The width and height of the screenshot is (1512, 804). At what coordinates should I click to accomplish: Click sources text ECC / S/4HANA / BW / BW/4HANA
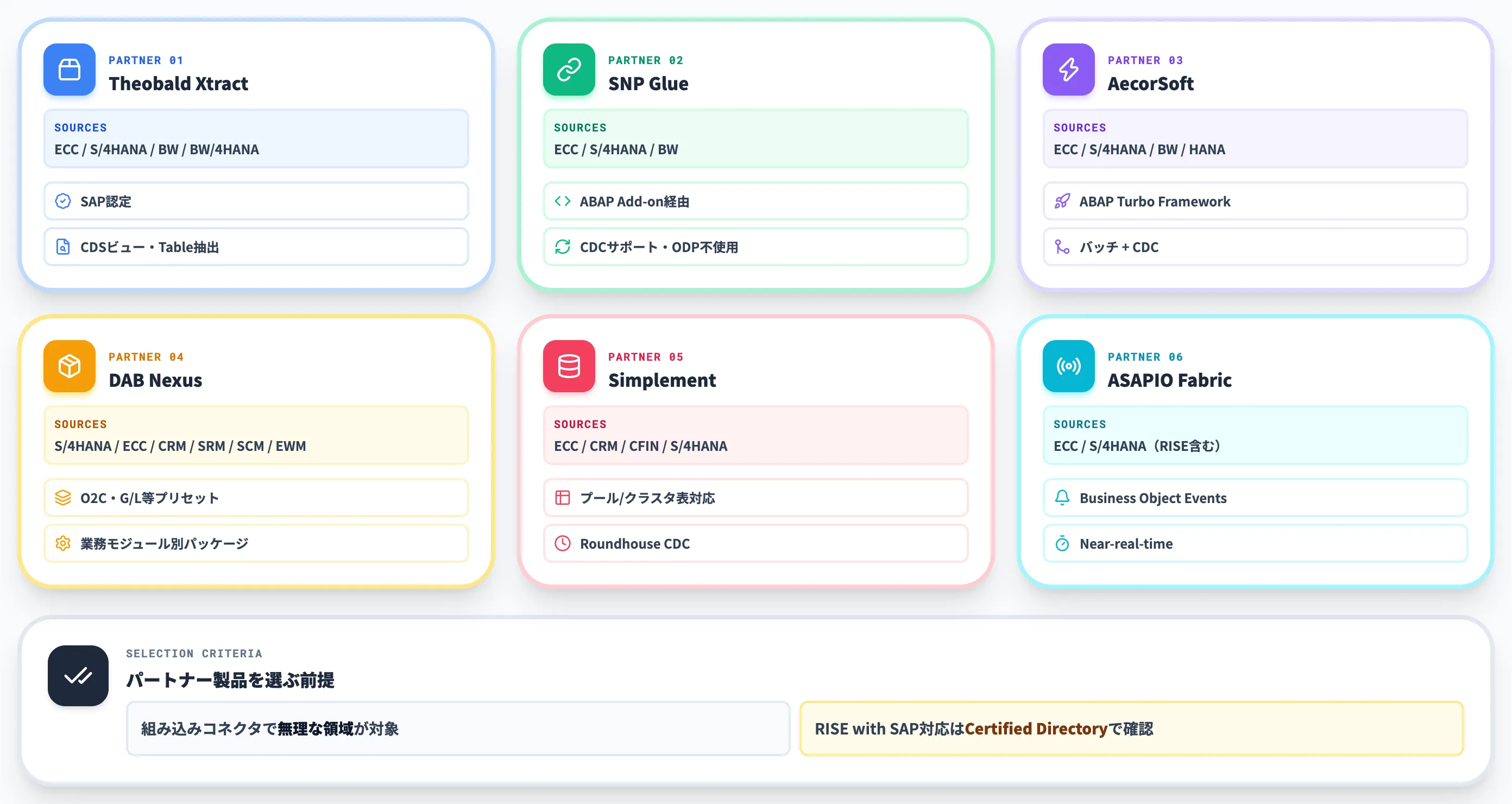coord(157,149)
